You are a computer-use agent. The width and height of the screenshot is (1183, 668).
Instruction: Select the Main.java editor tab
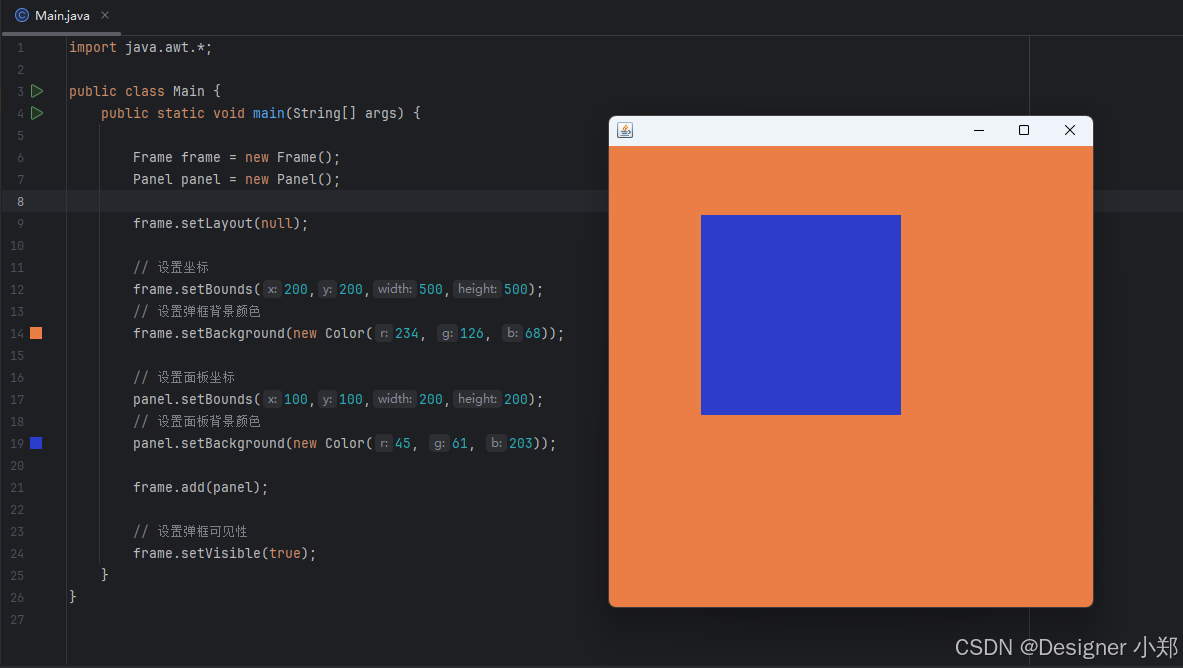tap(62, 16)
